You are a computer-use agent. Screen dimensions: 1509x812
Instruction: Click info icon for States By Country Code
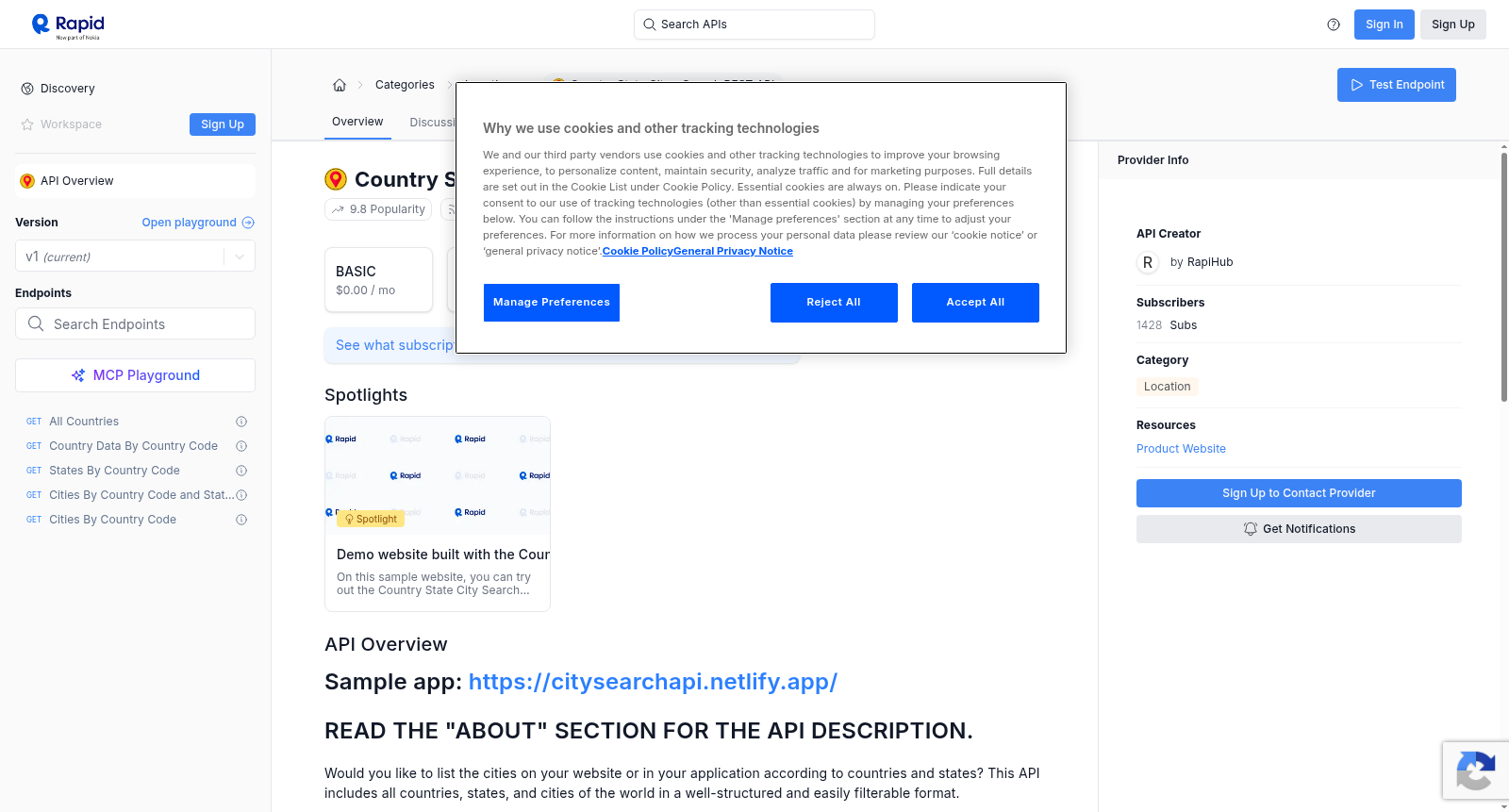point(241,471)
